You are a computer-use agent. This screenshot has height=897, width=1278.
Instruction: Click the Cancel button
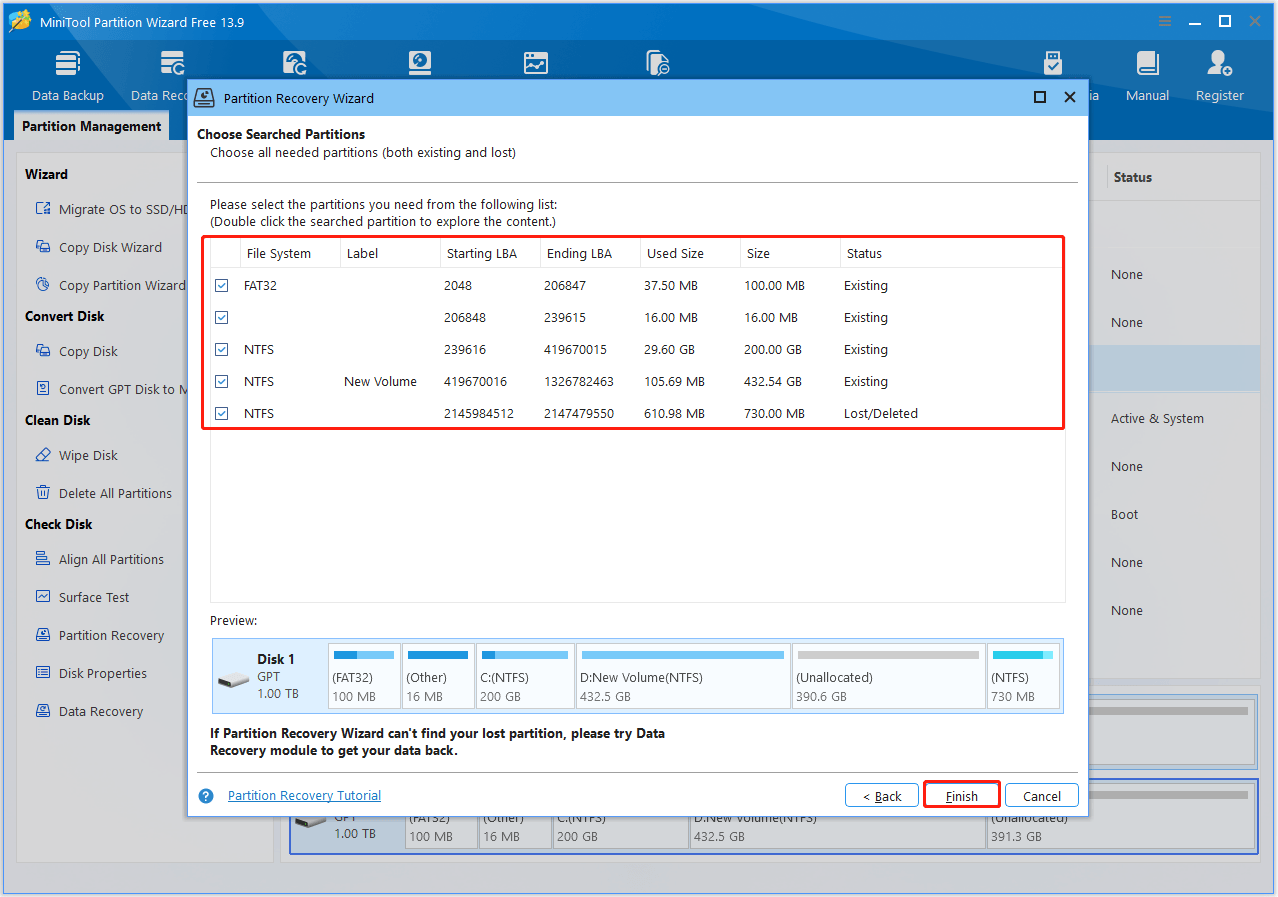1042,796
